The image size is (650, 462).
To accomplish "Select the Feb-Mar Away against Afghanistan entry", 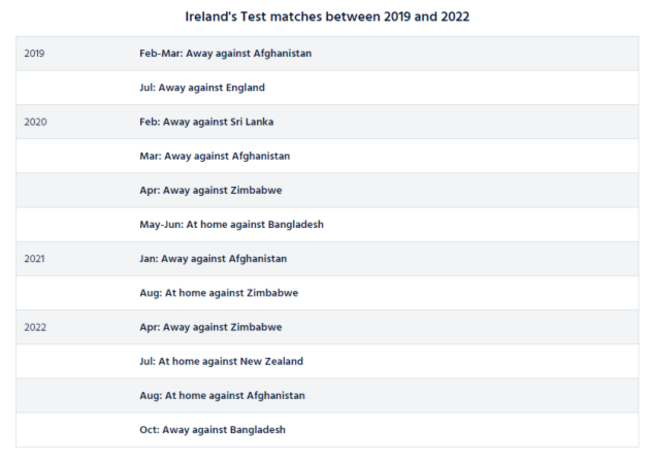I will 225,53.
